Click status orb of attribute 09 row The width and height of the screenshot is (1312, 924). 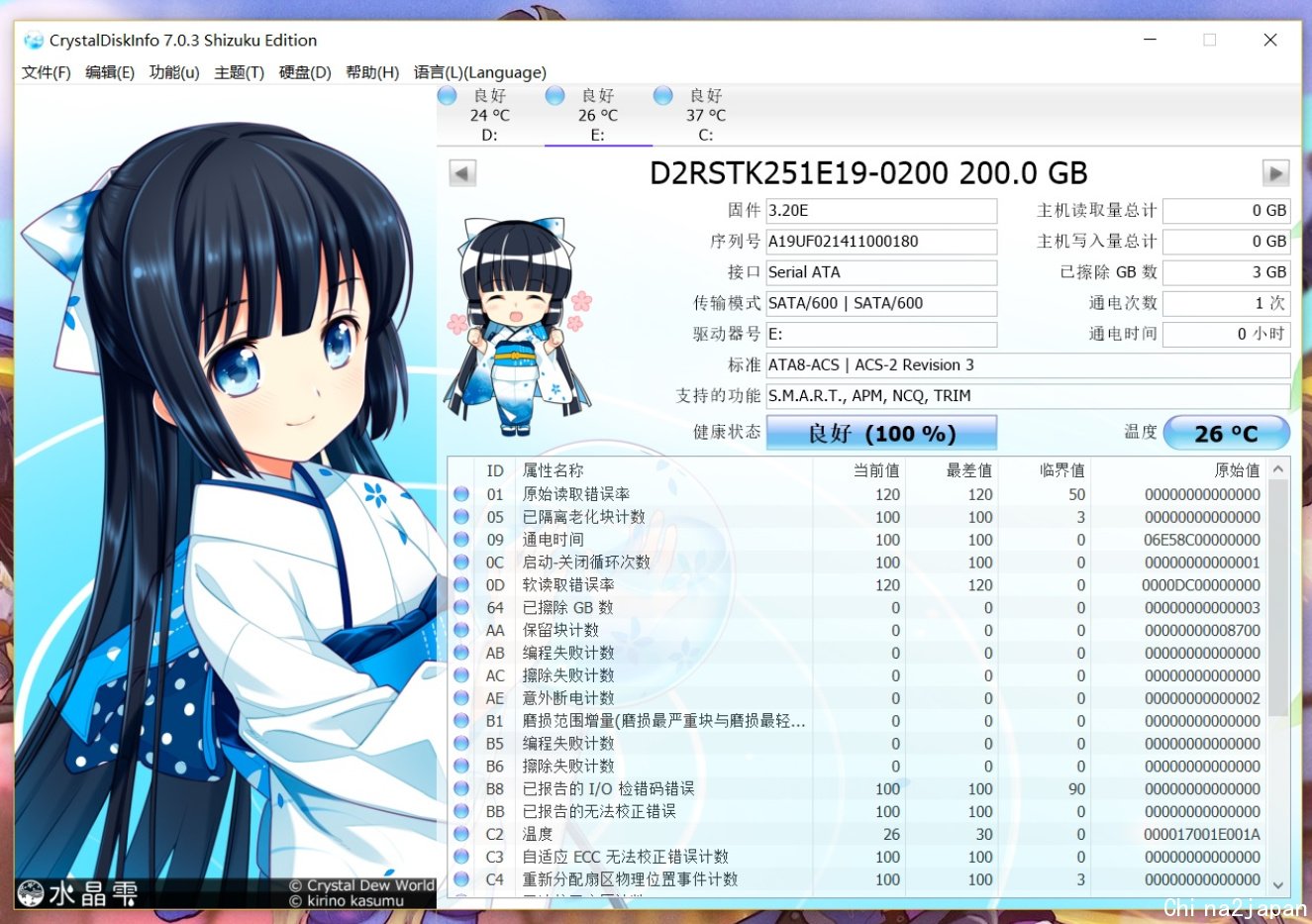point(461,540)
